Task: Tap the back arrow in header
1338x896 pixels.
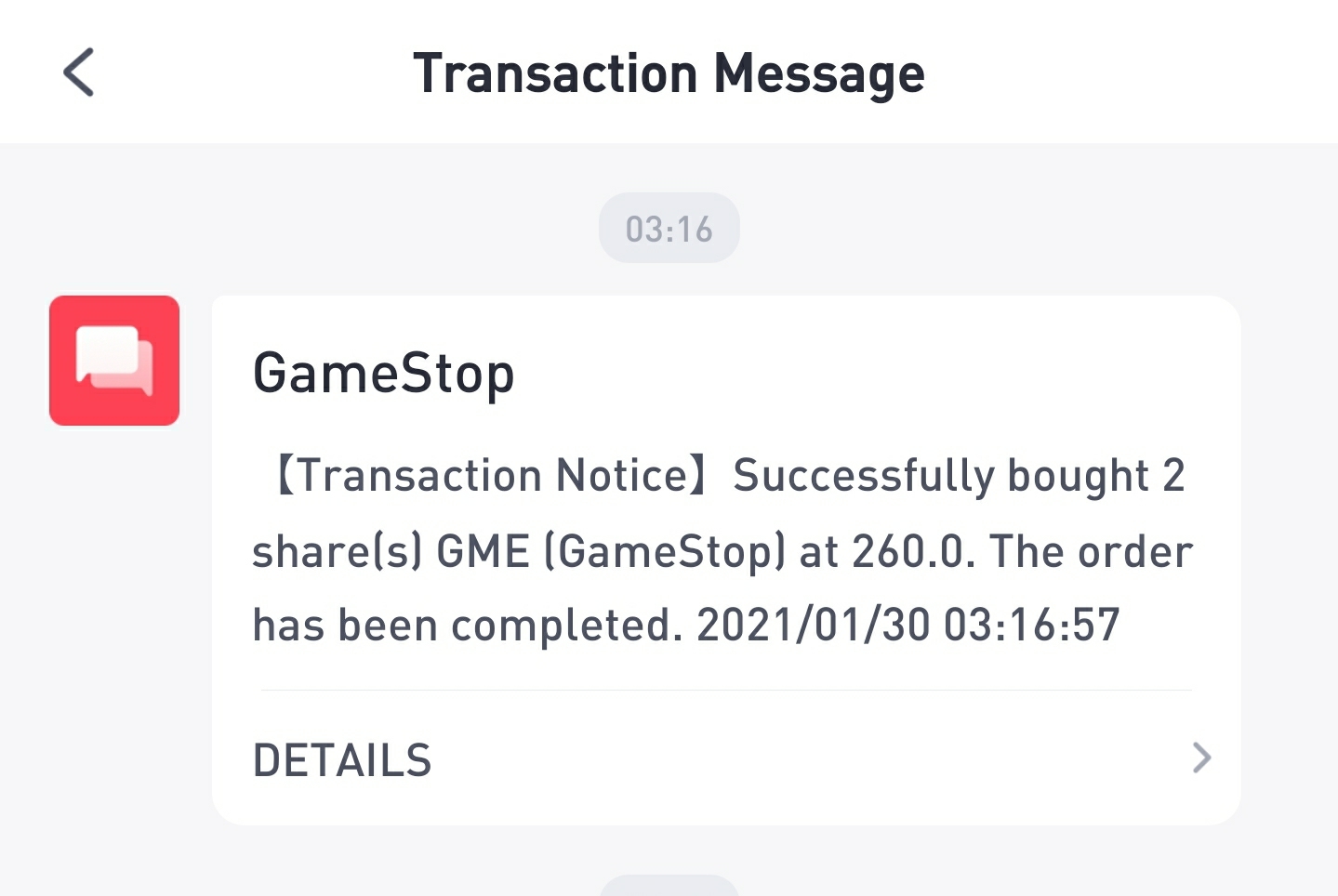Action: [79, 72]
